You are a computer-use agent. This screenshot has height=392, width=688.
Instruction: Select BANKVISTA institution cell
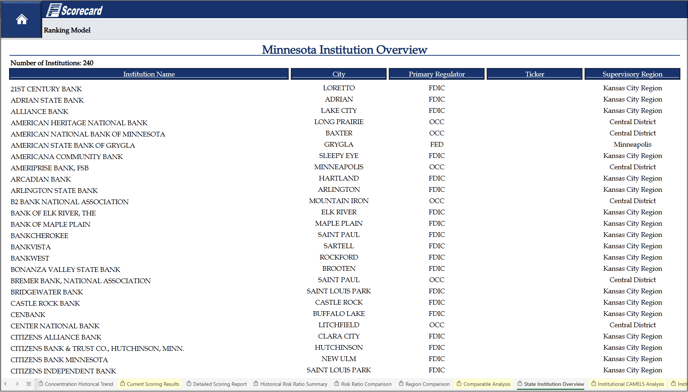pyautogui.click(x=31, y=247)
